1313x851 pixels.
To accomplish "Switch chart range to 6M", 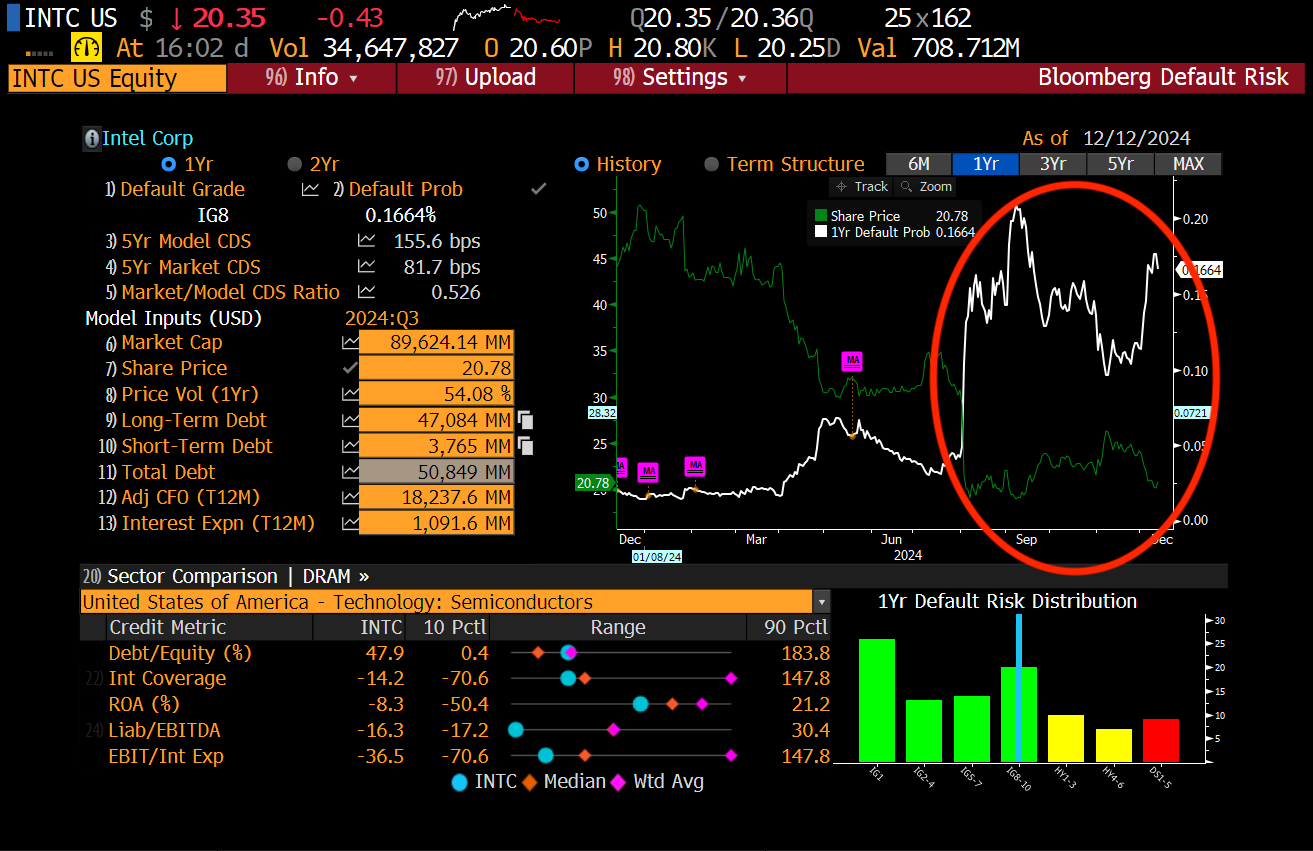I will click(918, 164).
